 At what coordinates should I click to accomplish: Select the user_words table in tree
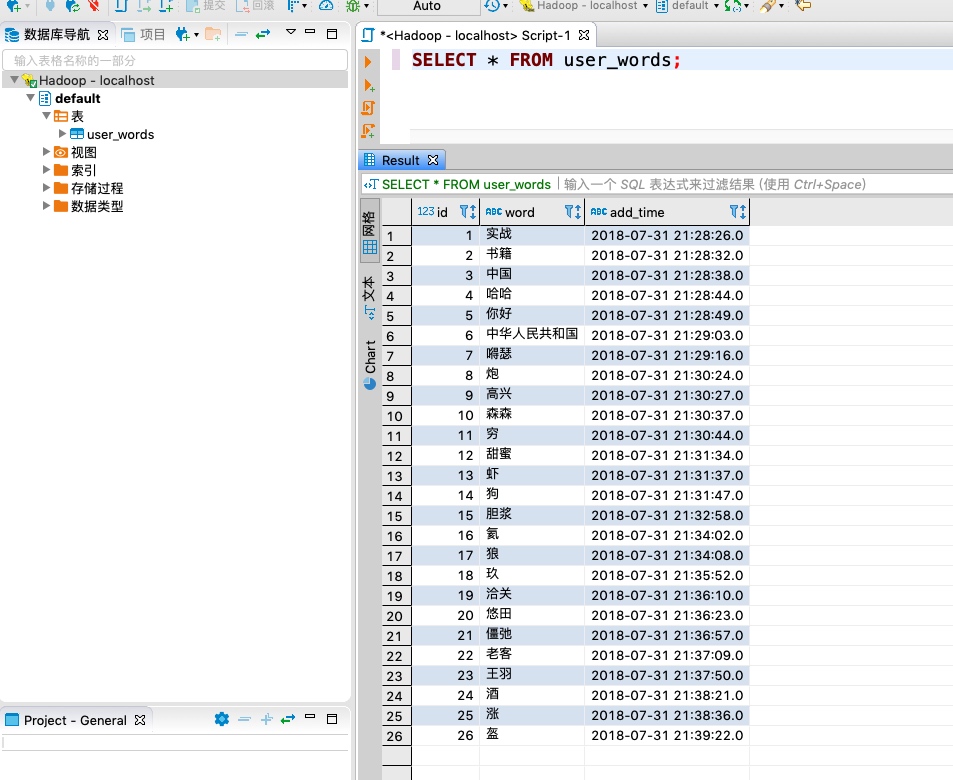120,134
